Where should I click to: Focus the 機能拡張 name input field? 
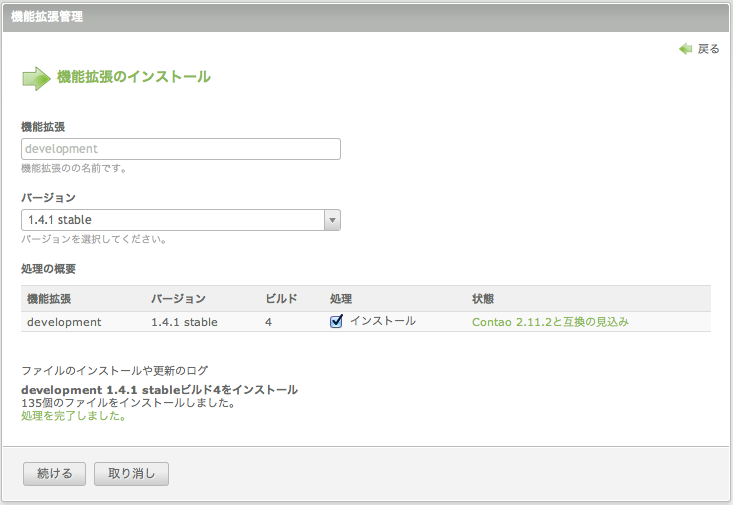[x=180, y=149]
